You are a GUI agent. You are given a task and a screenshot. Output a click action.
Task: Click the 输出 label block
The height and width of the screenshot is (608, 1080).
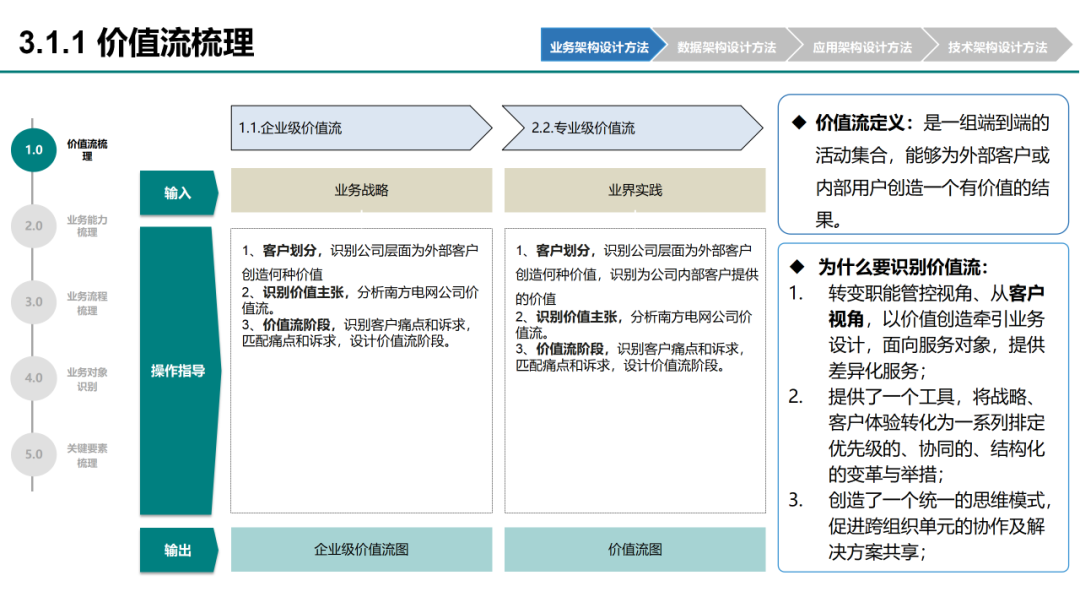pos(178,550)
